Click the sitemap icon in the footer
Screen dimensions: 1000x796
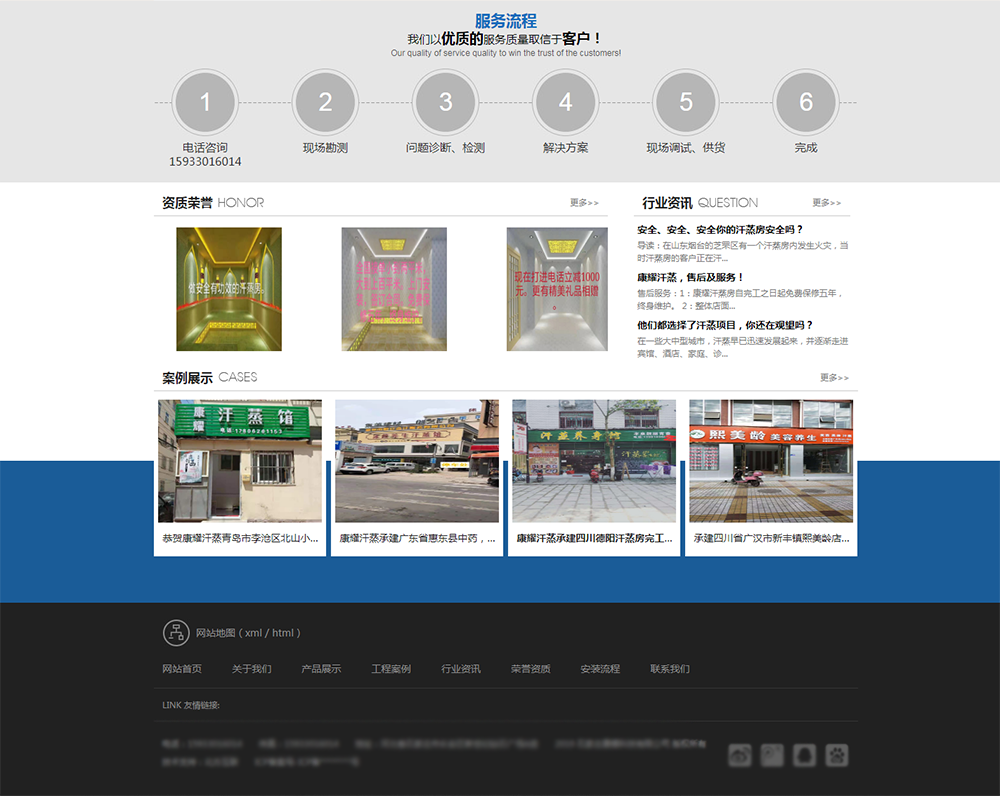[x=176, y=633]
